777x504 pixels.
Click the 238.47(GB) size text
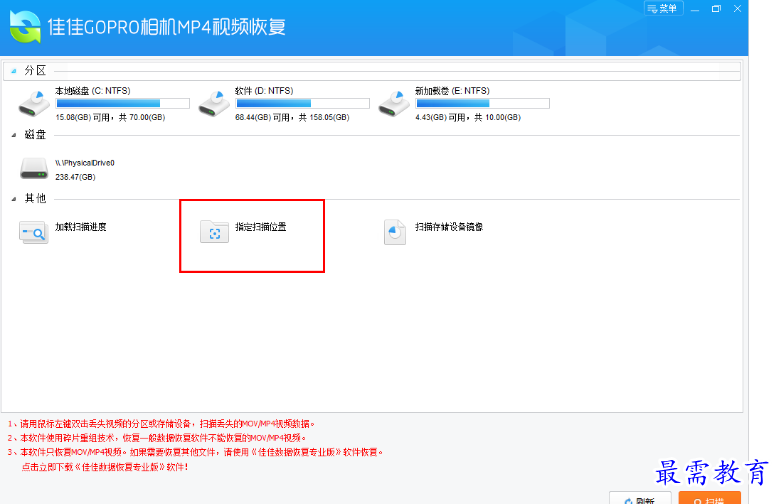point(75,177)
